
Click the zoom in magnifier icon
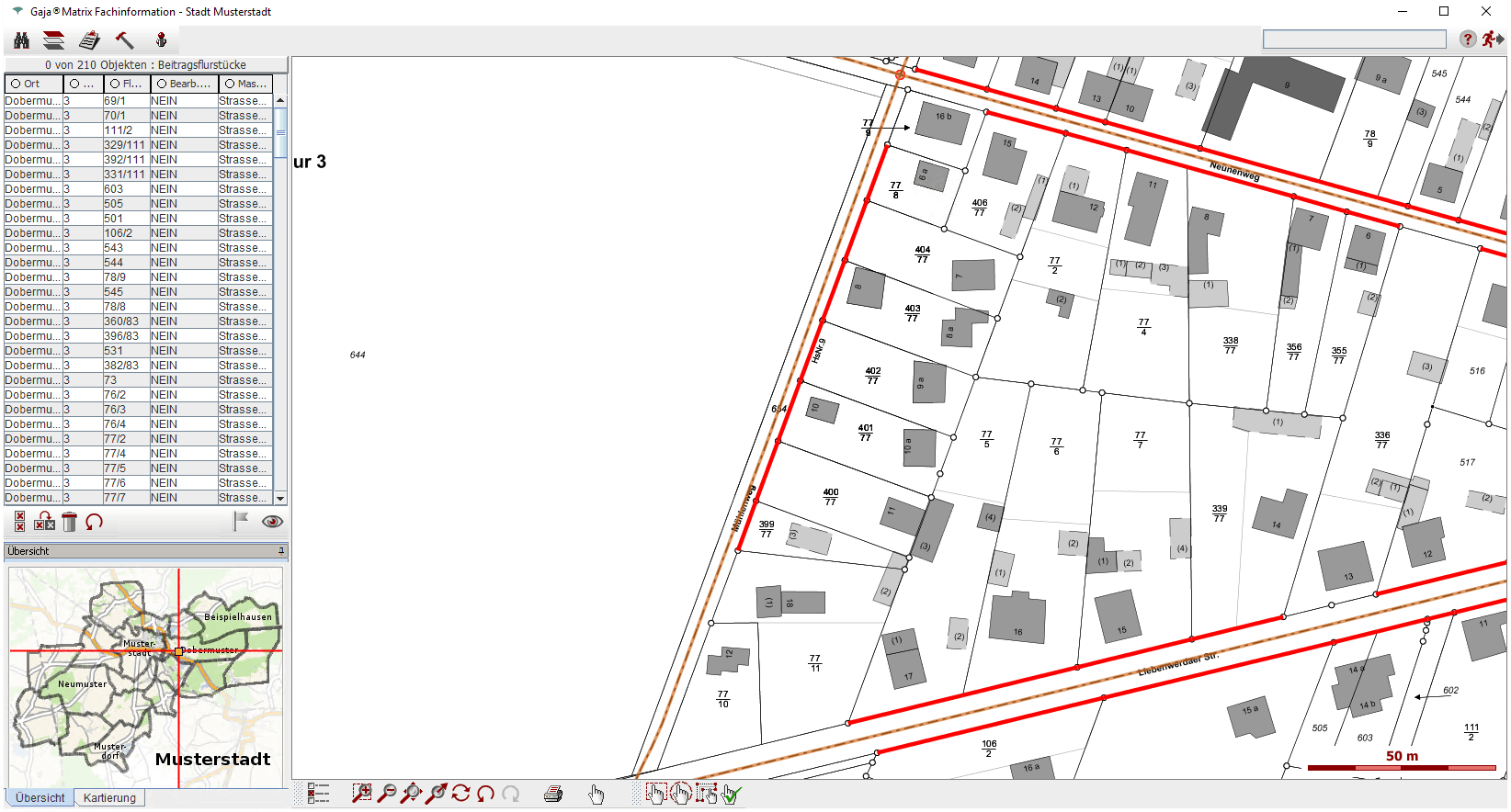pos(362,794)
